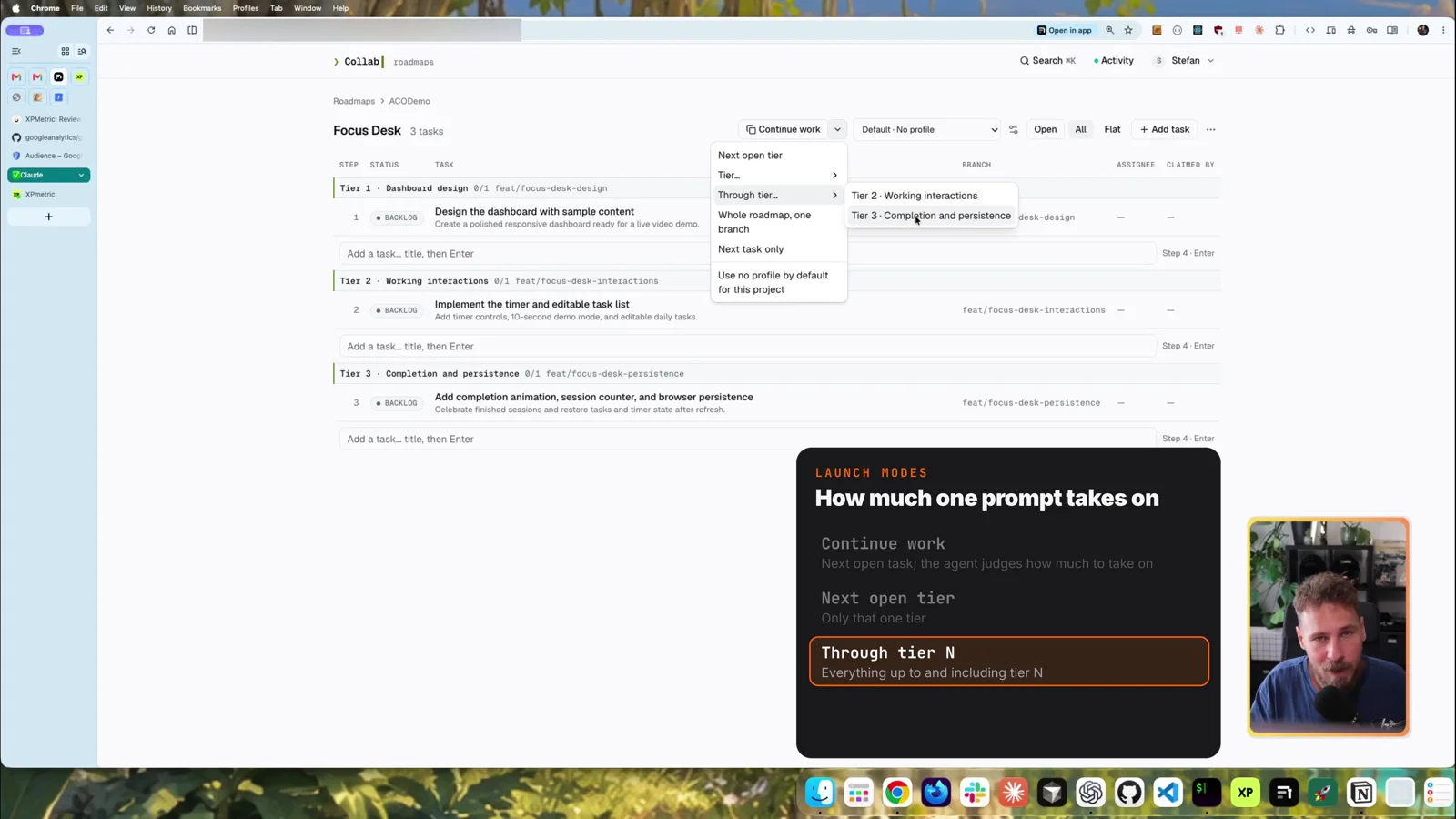Image resolution: width=1456 pixels, height=819 pixels.
Task: Go back with the browser back arrow
Action: 110,30
